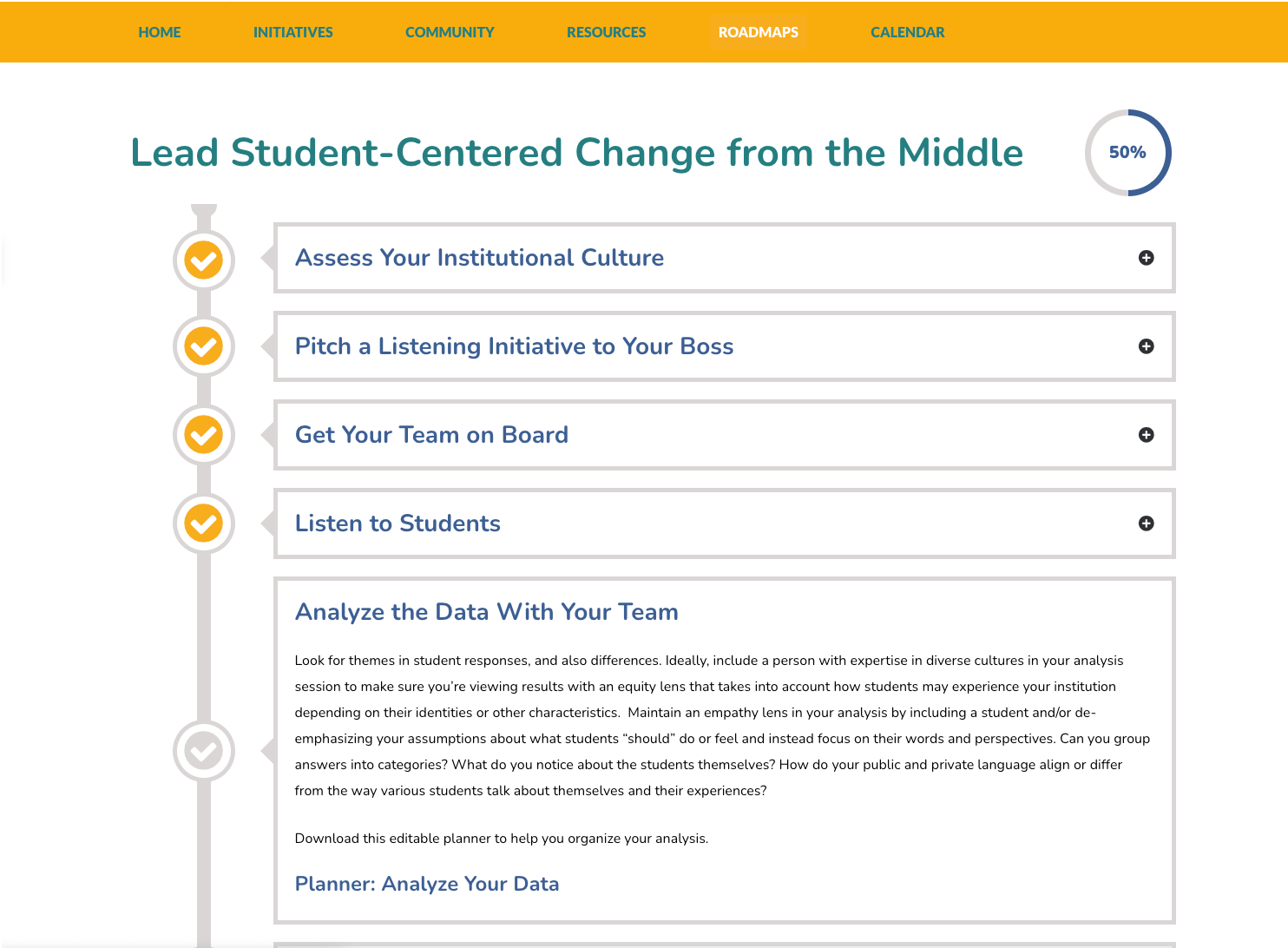Toggle the Listen to Students completion checkmark
This screenshot has height=948, width=1288.
(x=203, y=523)
